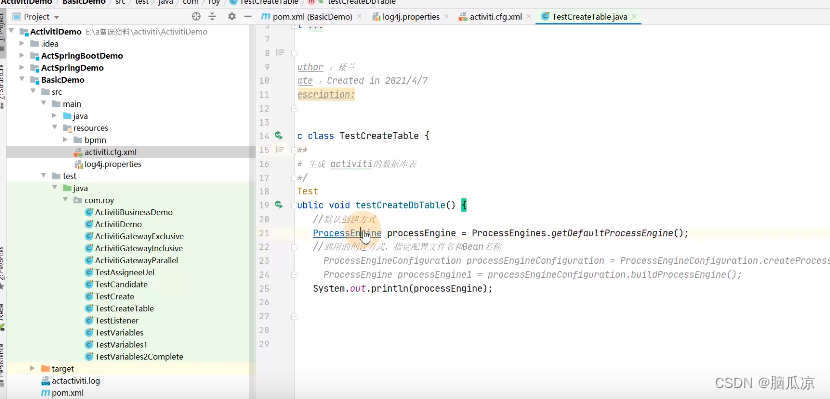
Task: Open Project panel settings gear
Action: click(231, 16)
